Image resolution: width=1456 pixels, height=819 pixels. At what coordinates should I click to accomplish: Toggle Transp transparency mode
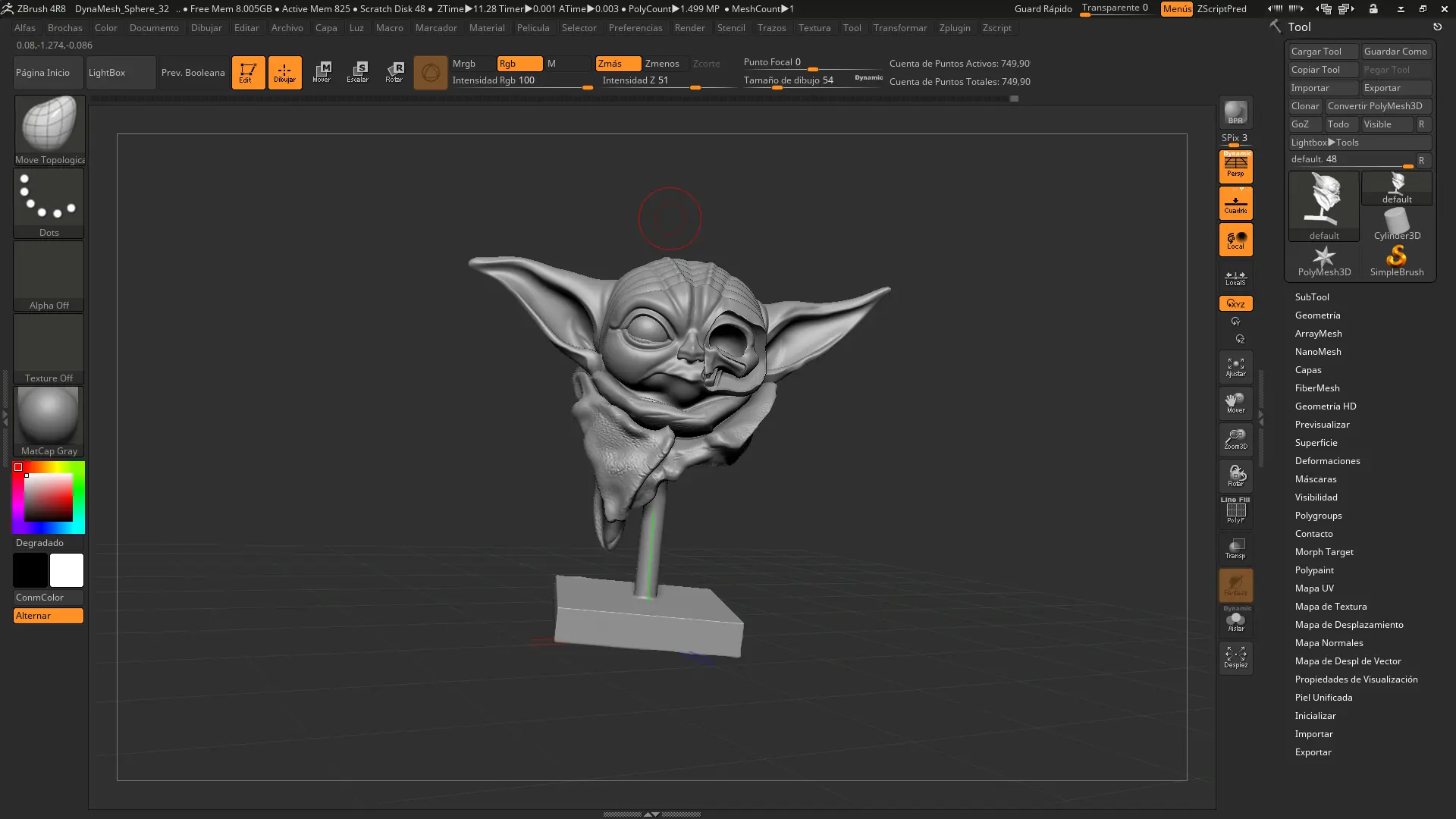(1235, 548)
